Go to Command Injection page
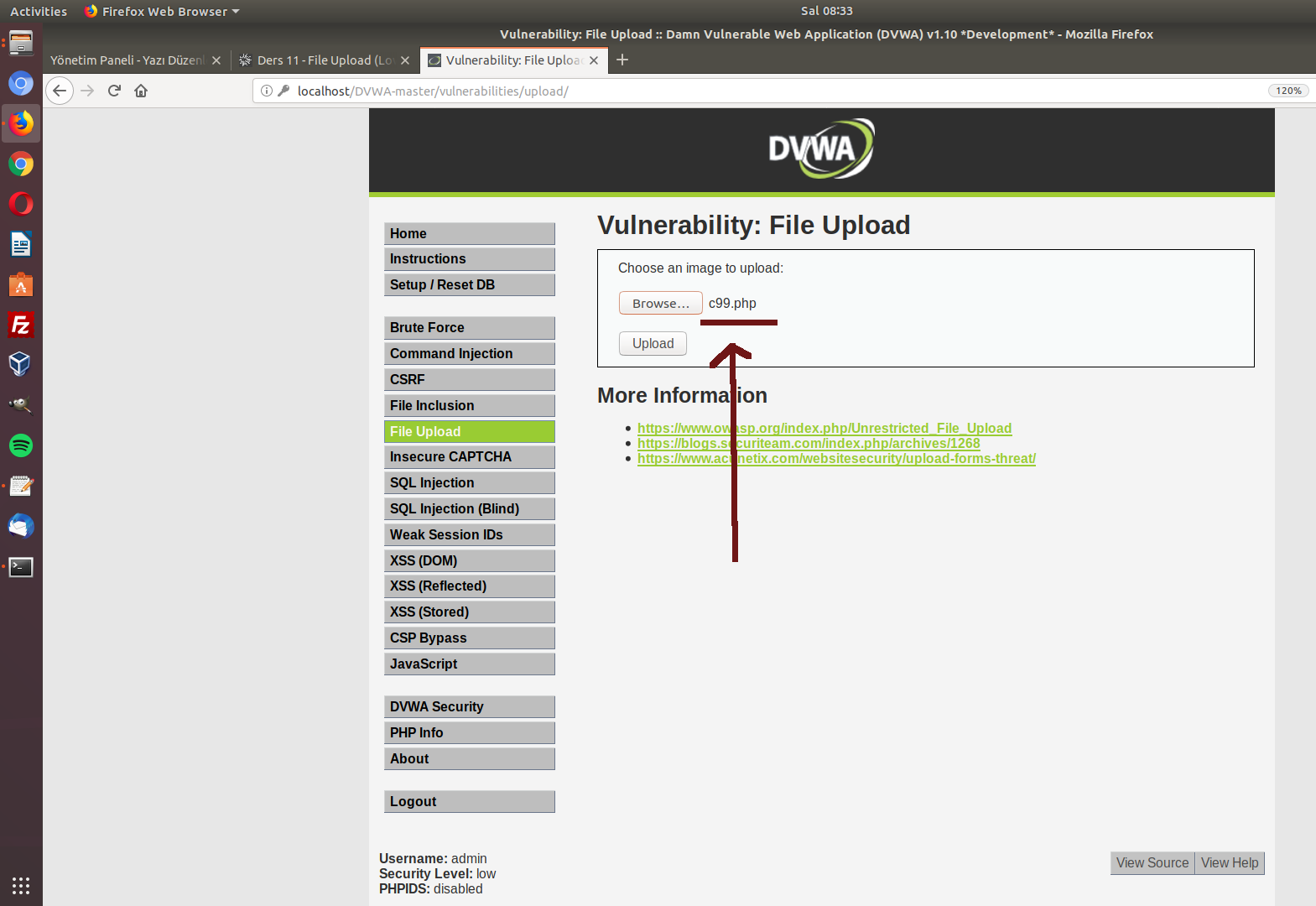The height and width of the screenshot is (906, 1316). pos(470,353)
